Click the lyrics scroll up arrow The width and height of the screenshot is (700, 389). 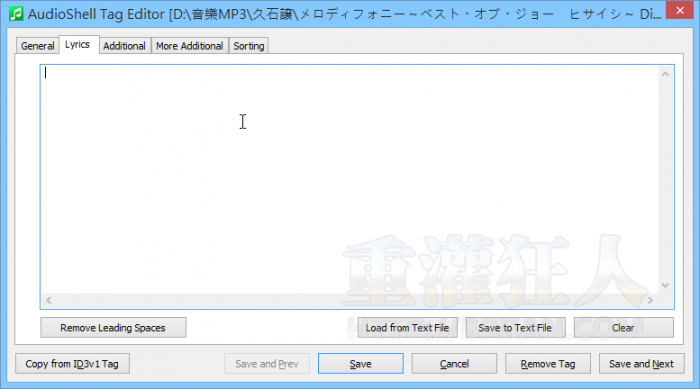click(x=665, y=74)
